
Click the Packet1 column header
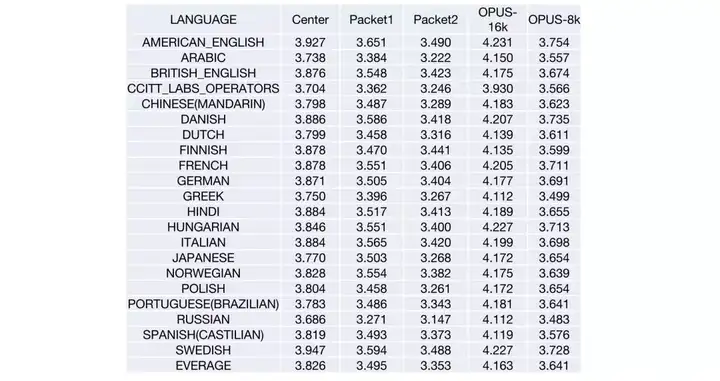pos(371,20)
